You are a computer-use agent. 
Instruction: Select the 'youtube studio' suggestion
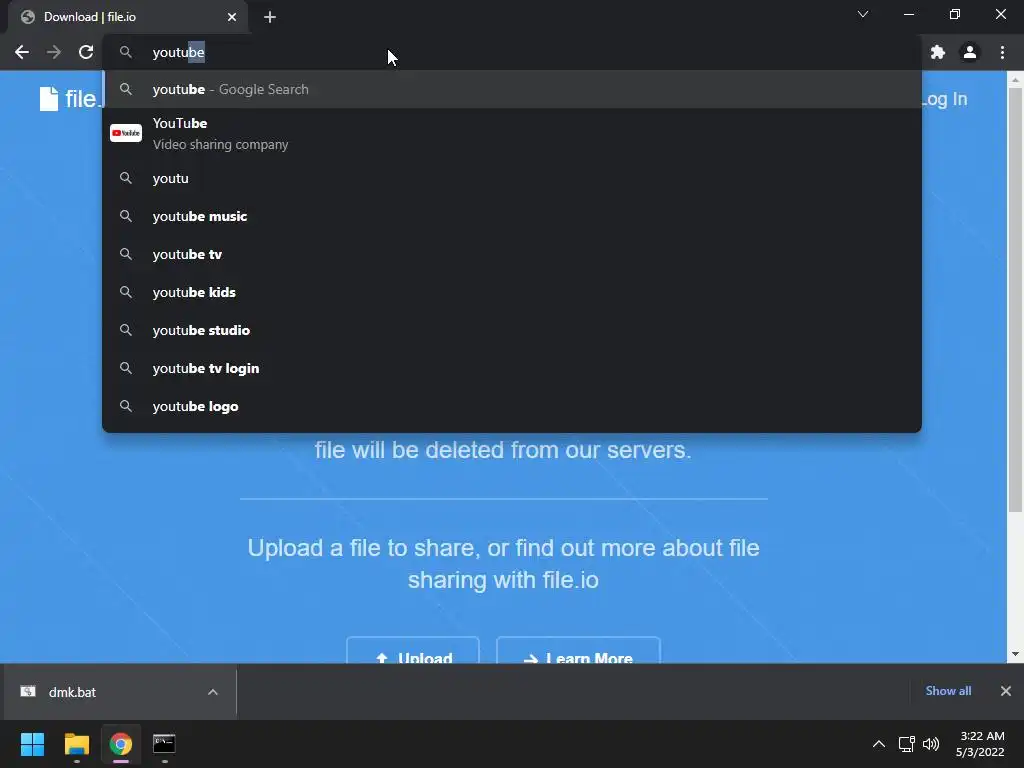point(512,330)
